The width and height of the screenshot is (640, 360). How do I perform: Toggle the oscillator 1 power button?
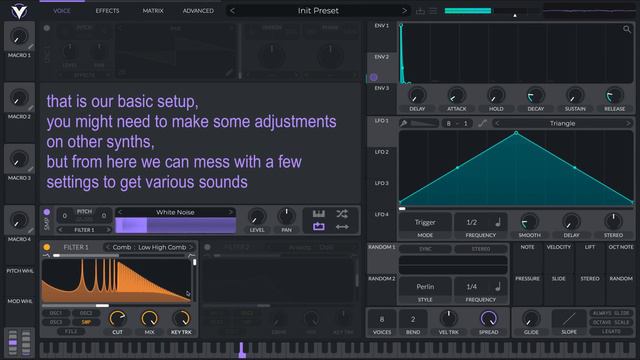click(x=47, y=28)
